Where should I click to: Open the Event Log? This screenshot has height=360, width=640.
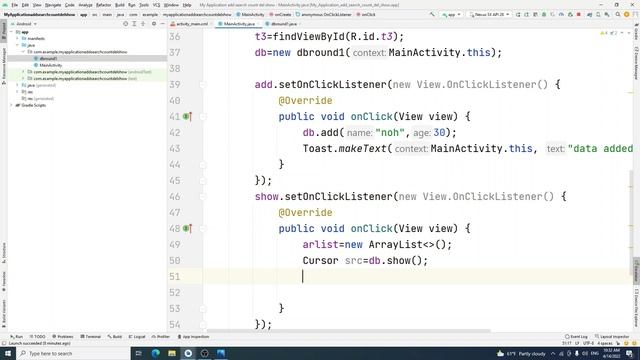(x=576, y=337)
